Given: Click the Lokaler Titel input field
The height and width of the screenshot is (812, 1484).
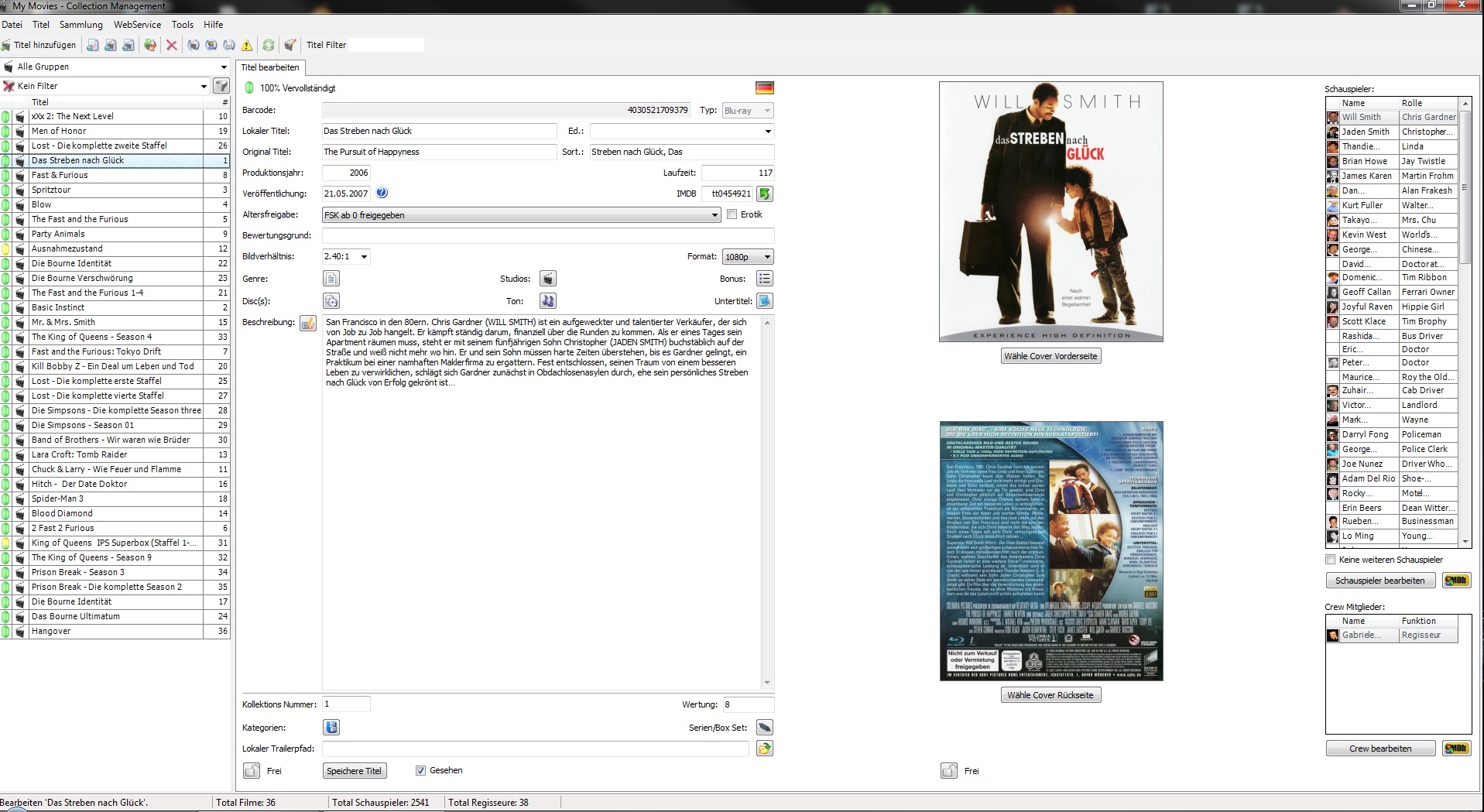Looking at the screenshot, I should [x=439, y=131].
